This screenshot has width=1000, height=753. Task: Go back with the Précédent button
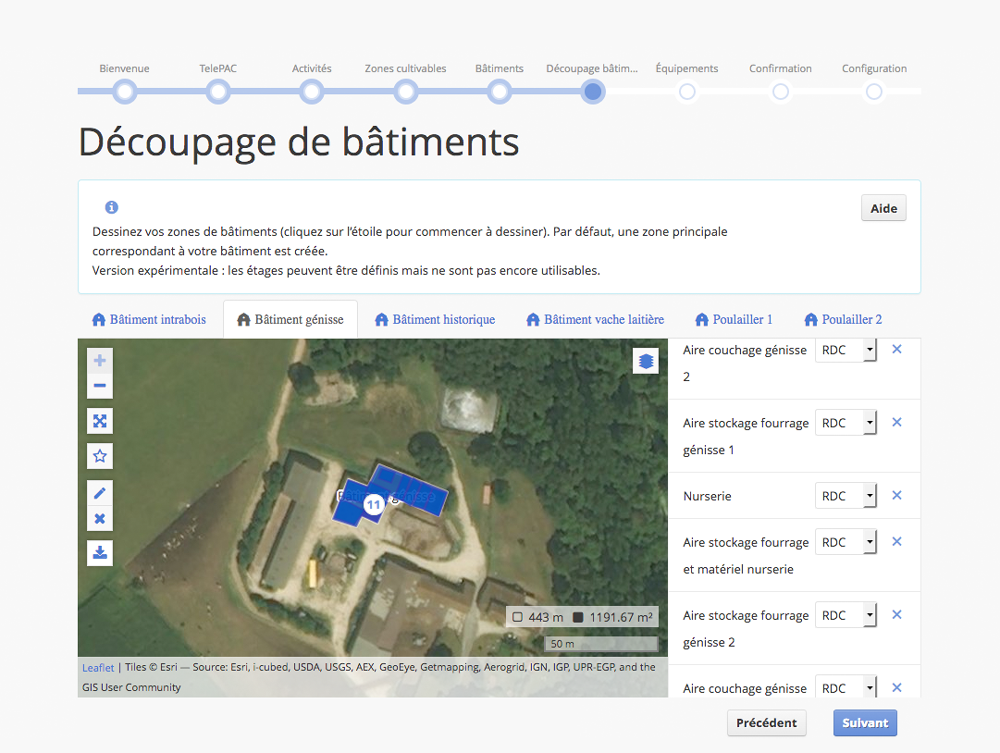[x=767, y=723]
